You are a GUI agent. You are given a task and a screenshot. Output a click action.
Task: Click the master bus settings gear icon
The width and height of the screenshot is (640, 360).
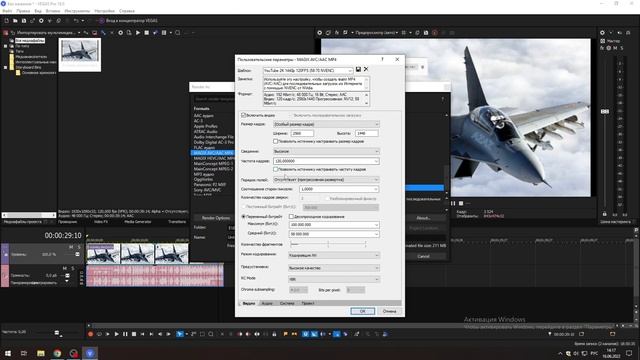pos(602,33)
